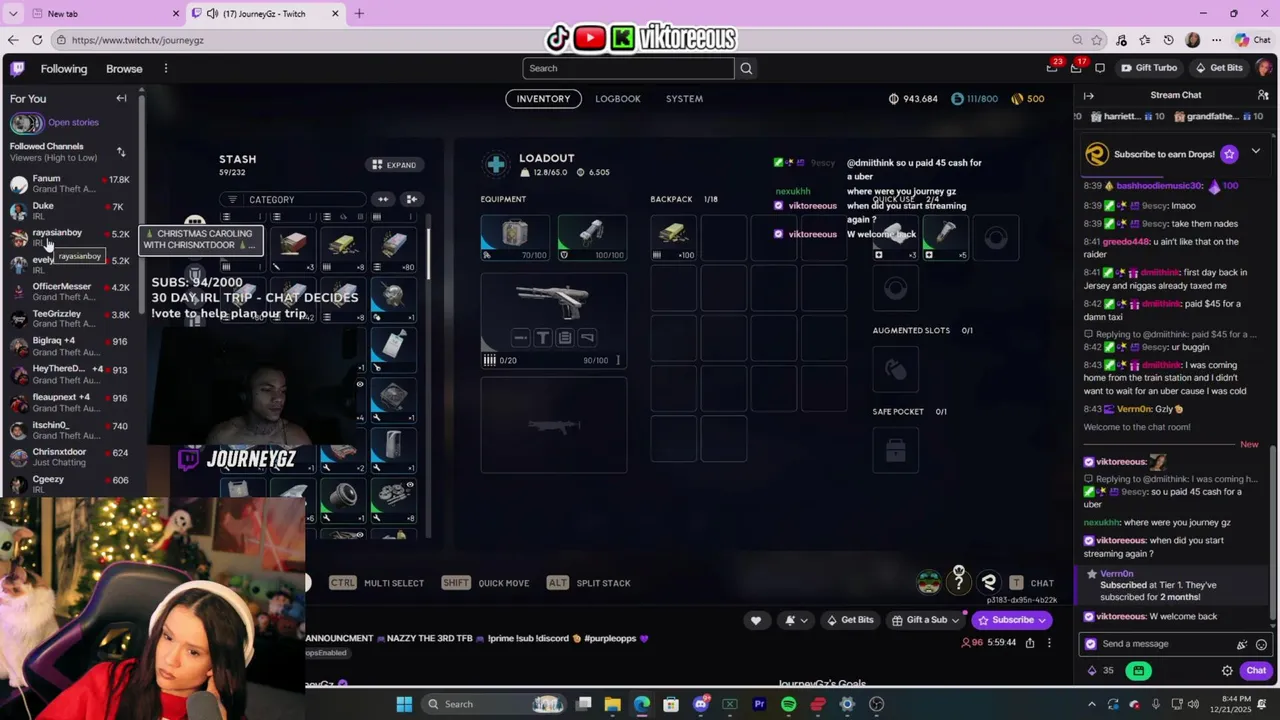Share the stream with share icon
This screenshot has height=720, width=1280.
click(1030, 643)
